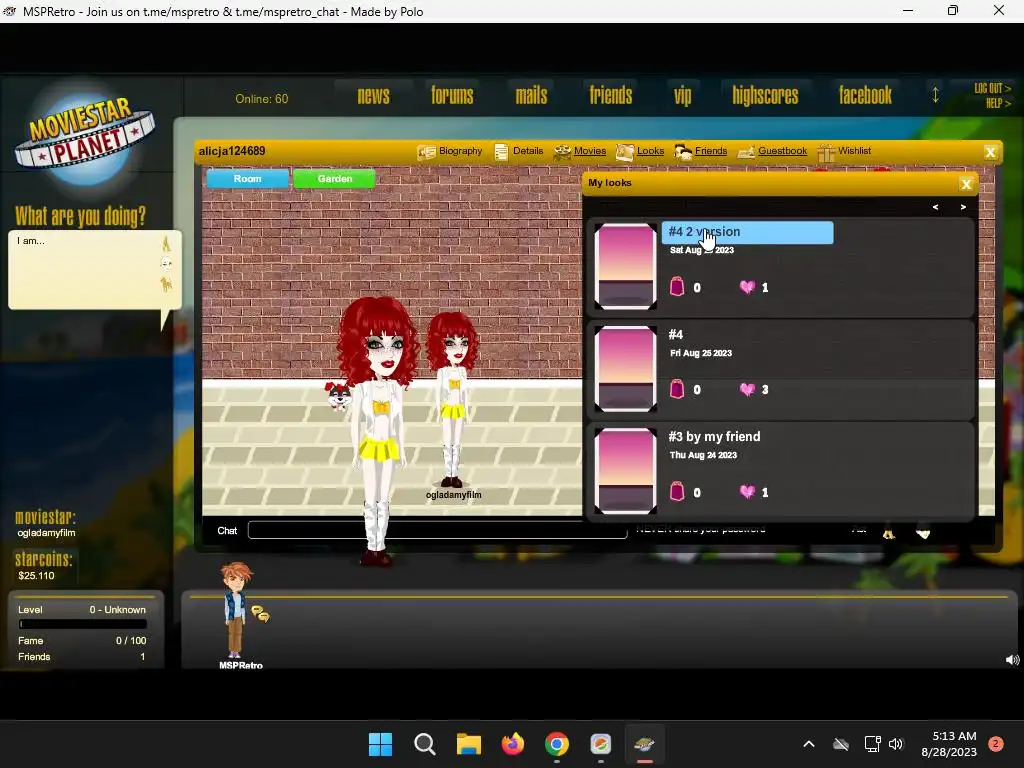Open Windows Start menu
The width and height of the screenshot is (1024, 768).
click(x=380, y=744)
